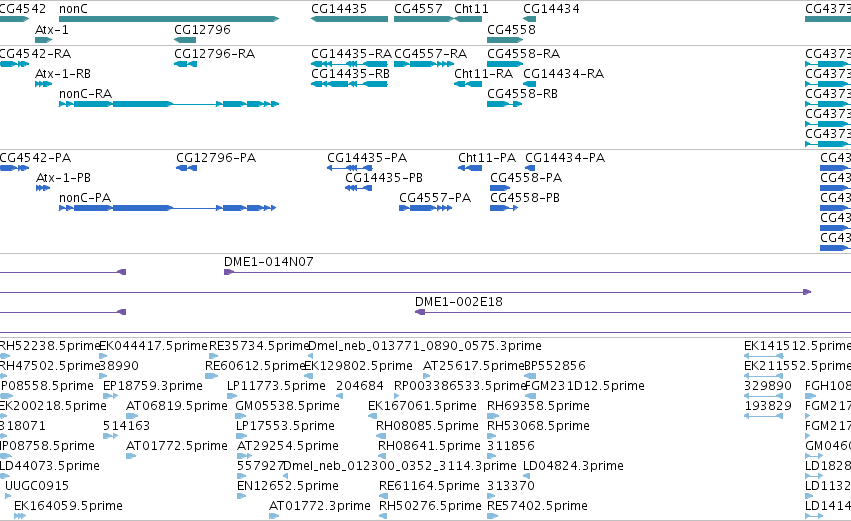Select the nonC-RA transcript
This screenshot has height=521, width=851.
tap(169, 104)
